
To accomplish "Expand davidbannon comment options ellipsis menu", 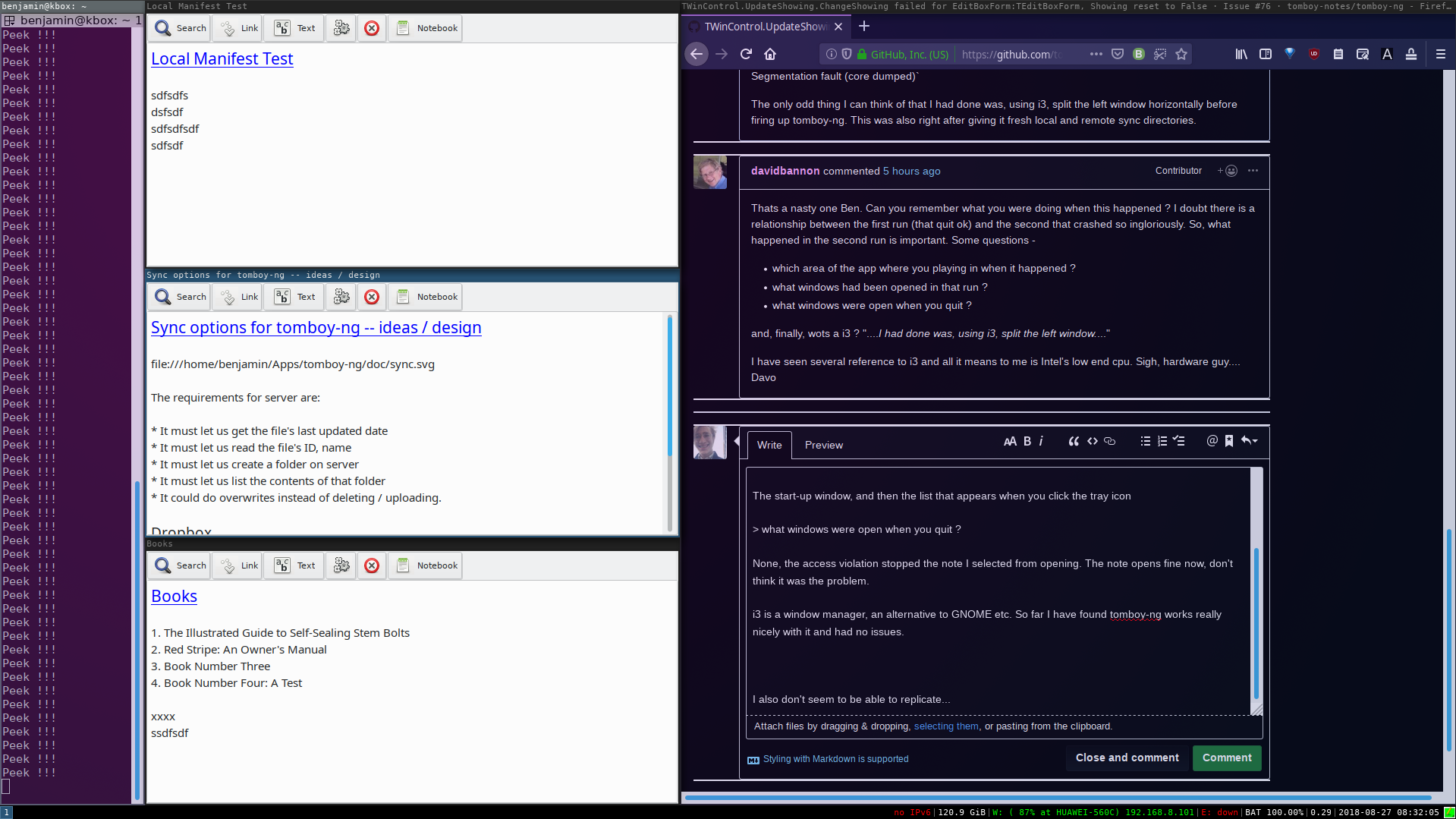I will click(1253, 171).
